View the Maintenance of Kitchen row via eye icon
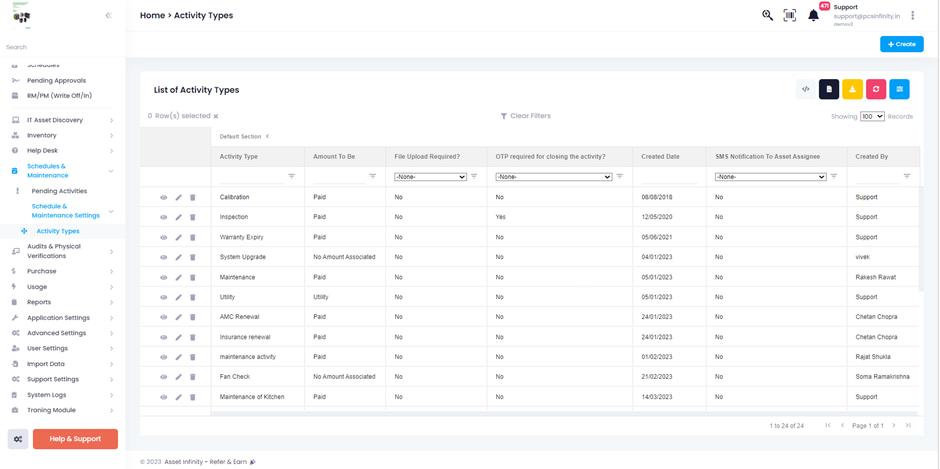940x469 pixels. pyautogui.click(x=164, y=397)
